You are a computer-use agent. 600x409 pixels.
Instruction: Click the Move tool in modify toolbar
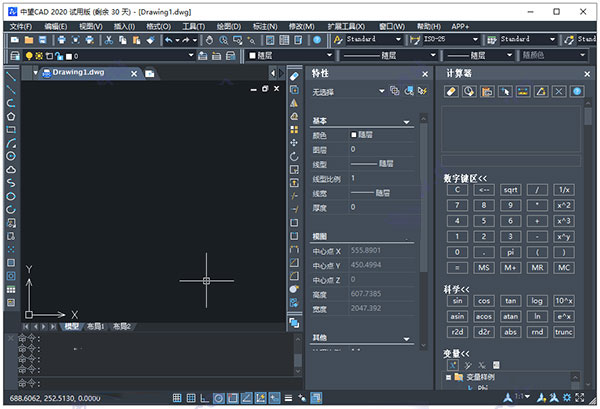[x=294, y=143]
